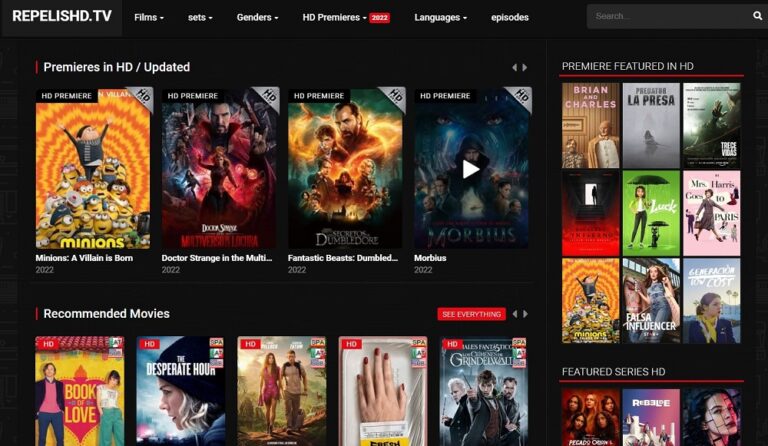Click the Minions: A Villain is Born title
Image resolution: width=768 pixels, height=446 pixels.
pyautogui.click(x=84, y=258)
